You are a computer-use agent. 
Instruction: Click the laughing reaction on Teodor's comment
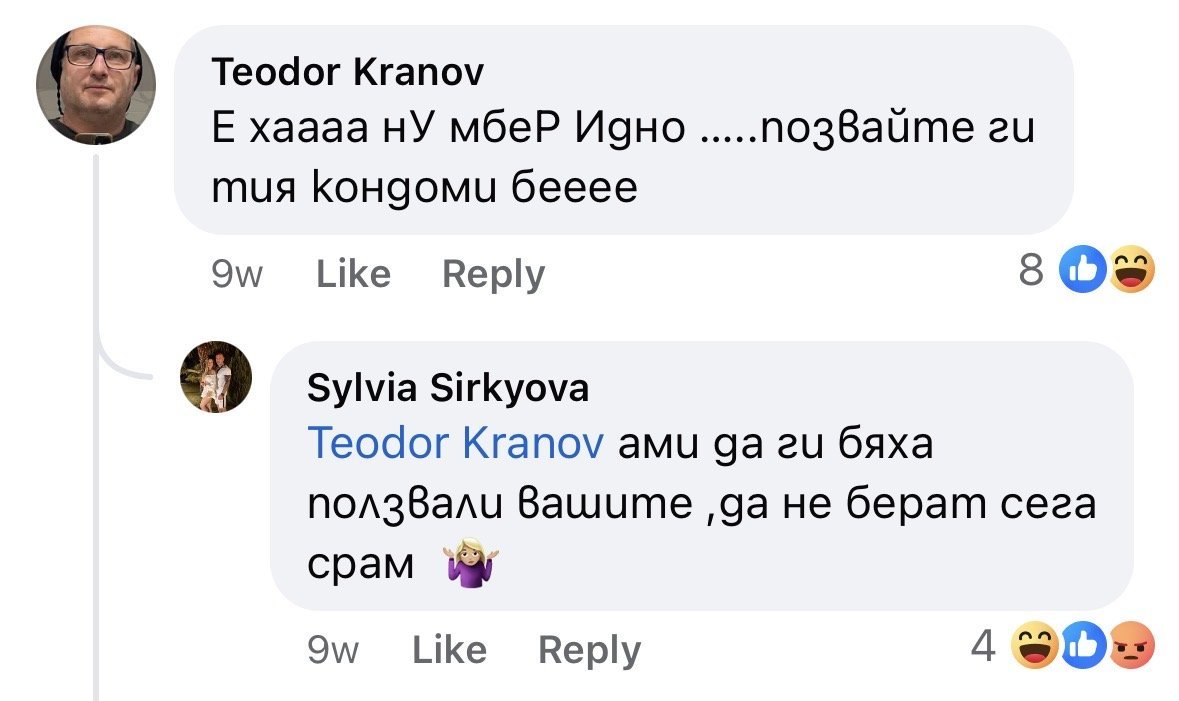[1130, 271]
